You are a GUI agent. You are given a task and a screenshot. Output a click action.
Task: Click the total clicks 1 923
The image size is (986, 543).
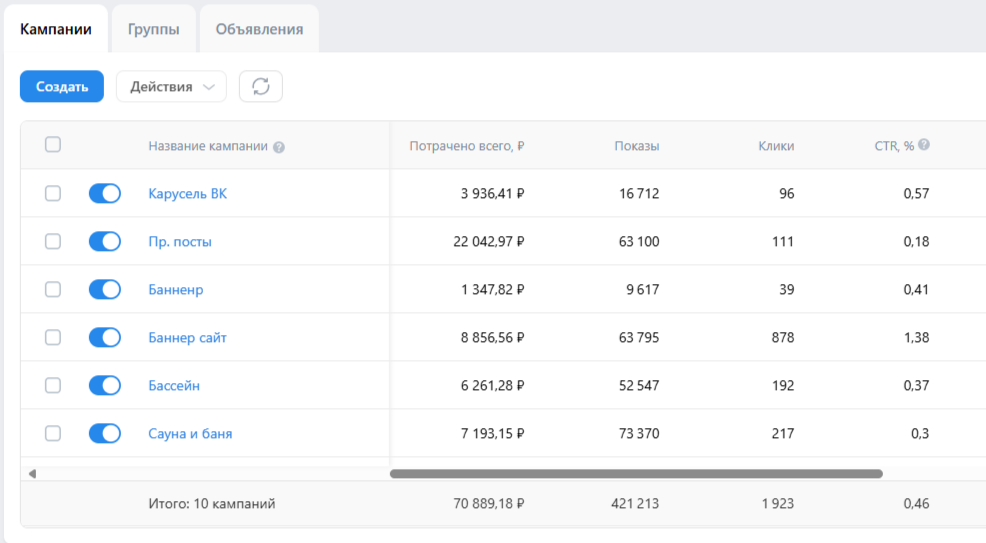coord(778,503)
